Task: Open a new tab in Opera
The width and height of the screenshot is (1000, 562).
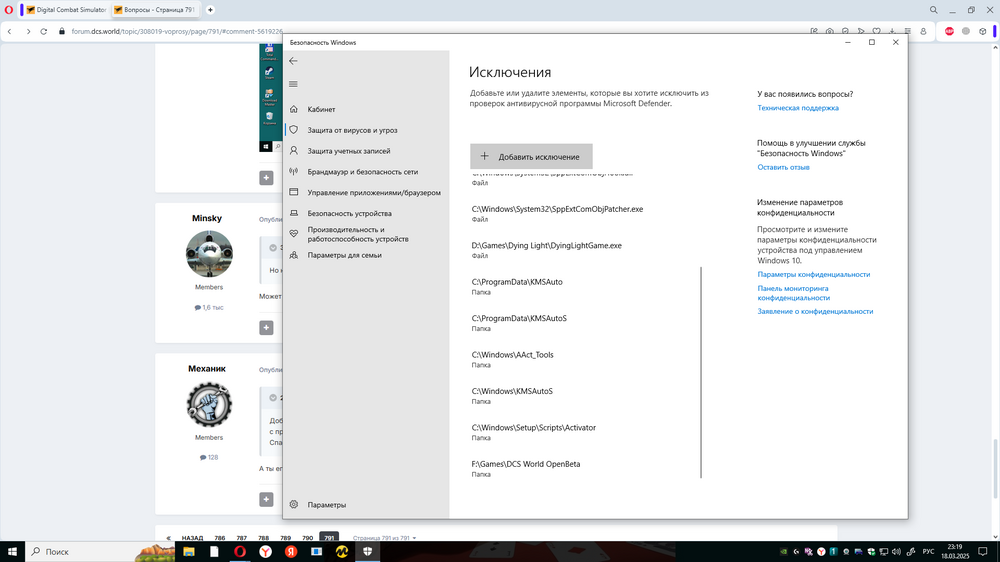Action: point(210,10)
